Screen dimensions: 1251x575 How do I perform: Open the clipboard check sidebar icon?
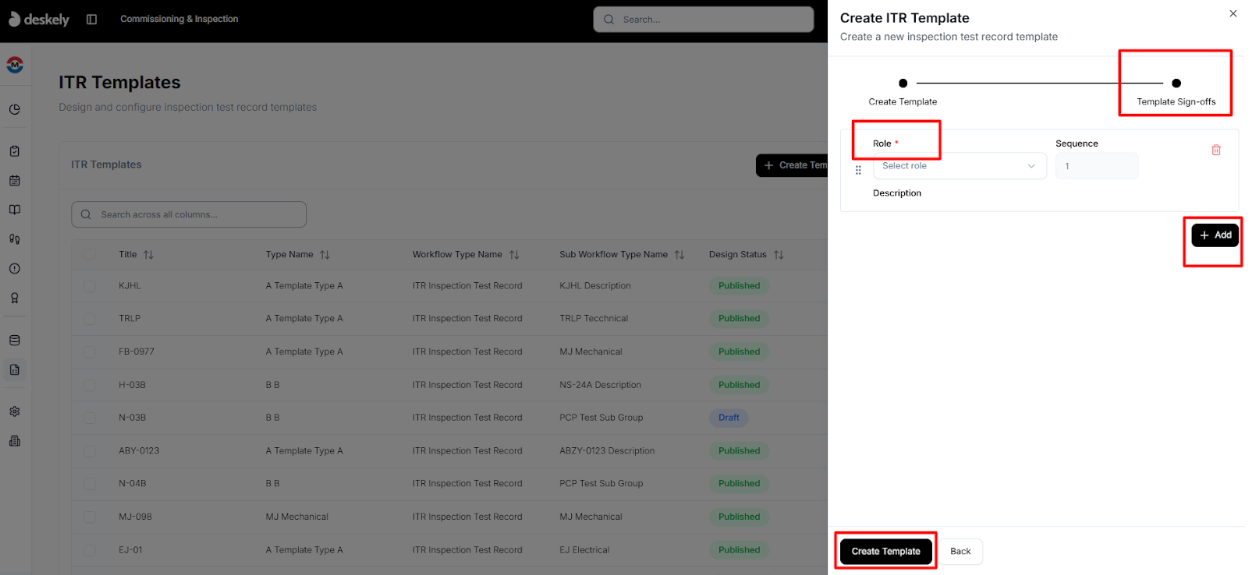(x=15, y=151)
